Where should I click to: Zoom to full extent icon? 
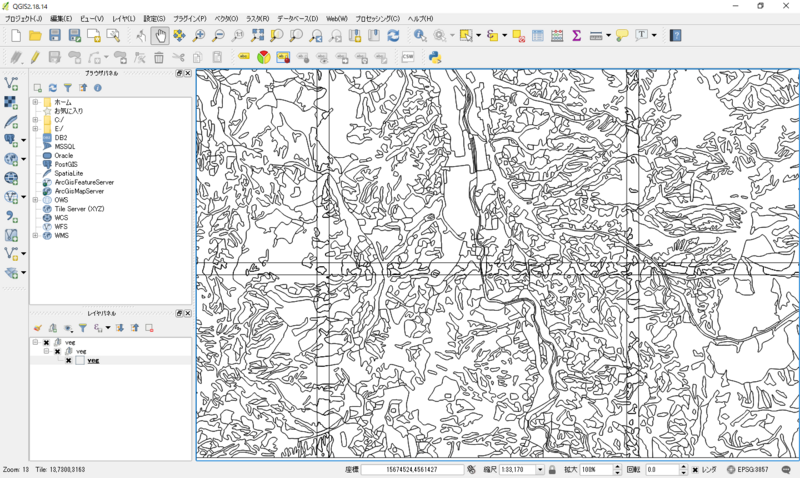(258, 35)
